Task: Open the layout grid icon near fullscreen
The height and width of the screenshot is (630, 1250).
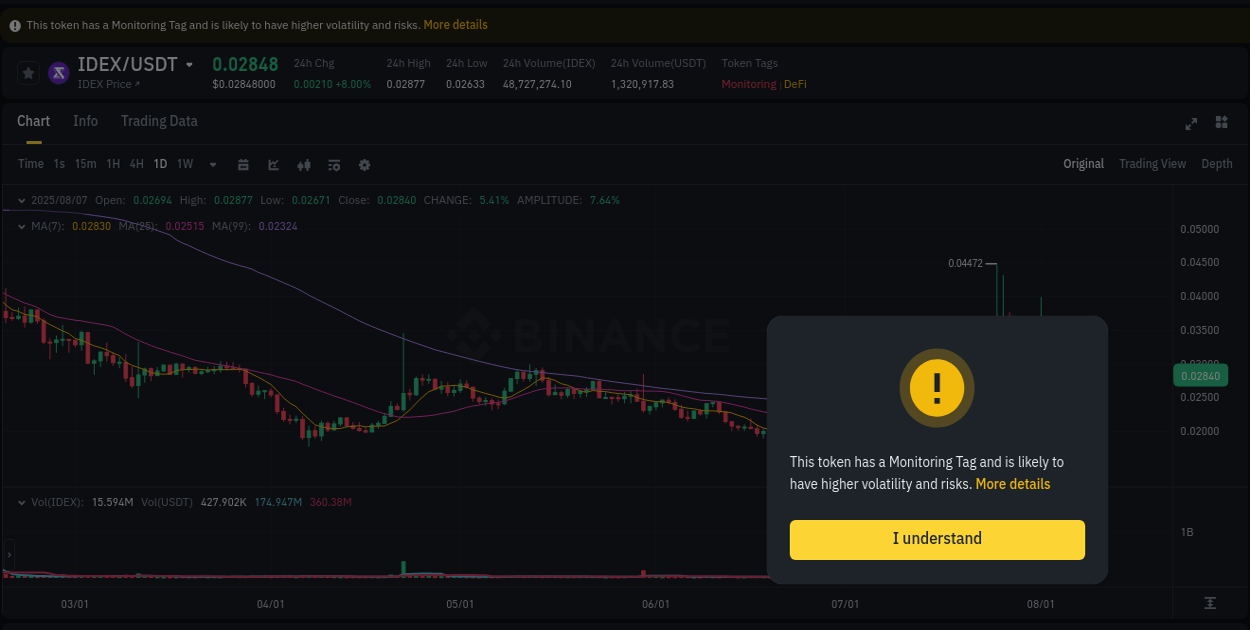Action: point(1221,123)
